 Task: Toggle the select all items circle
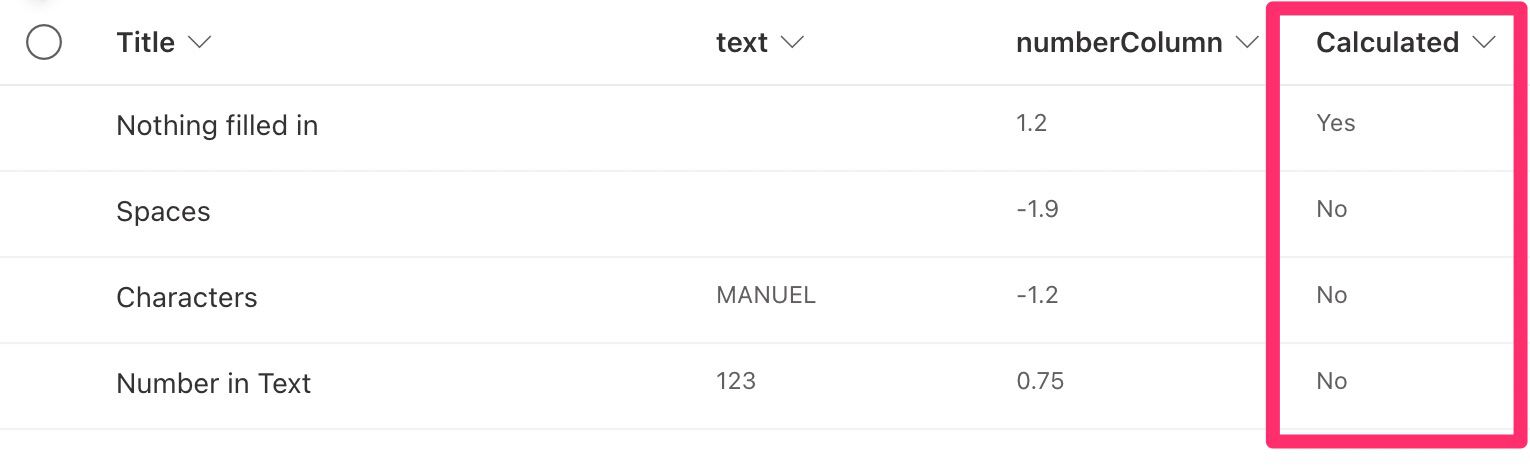(x=44, y=43)
